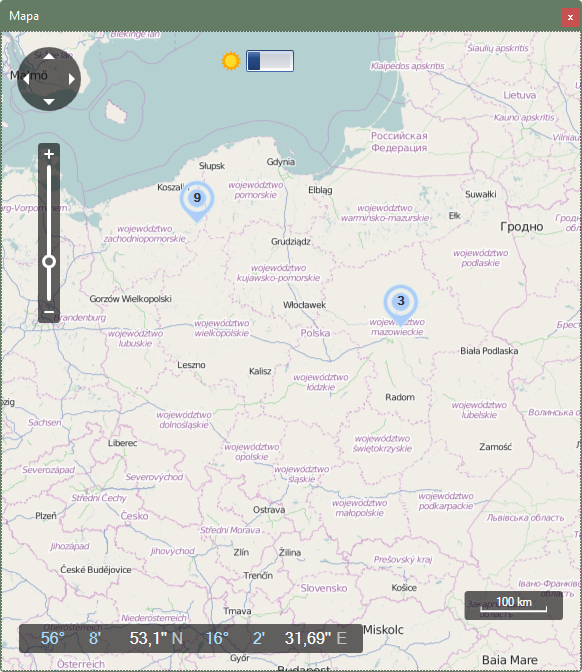This screenshot has width=582, height=672.
Task: Click the longitude degrees value 16°
Action: coord(217,638)
